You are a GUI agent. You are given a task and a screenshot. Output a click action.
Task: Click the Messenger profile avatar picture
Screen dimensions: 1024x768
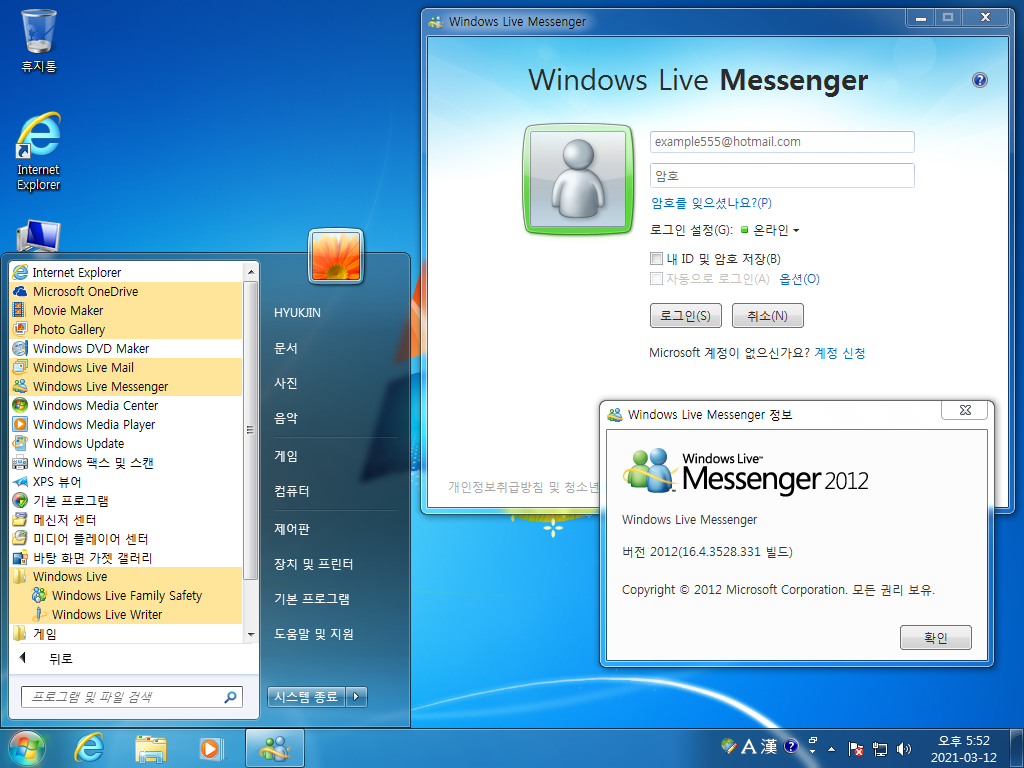click(579, 178)
